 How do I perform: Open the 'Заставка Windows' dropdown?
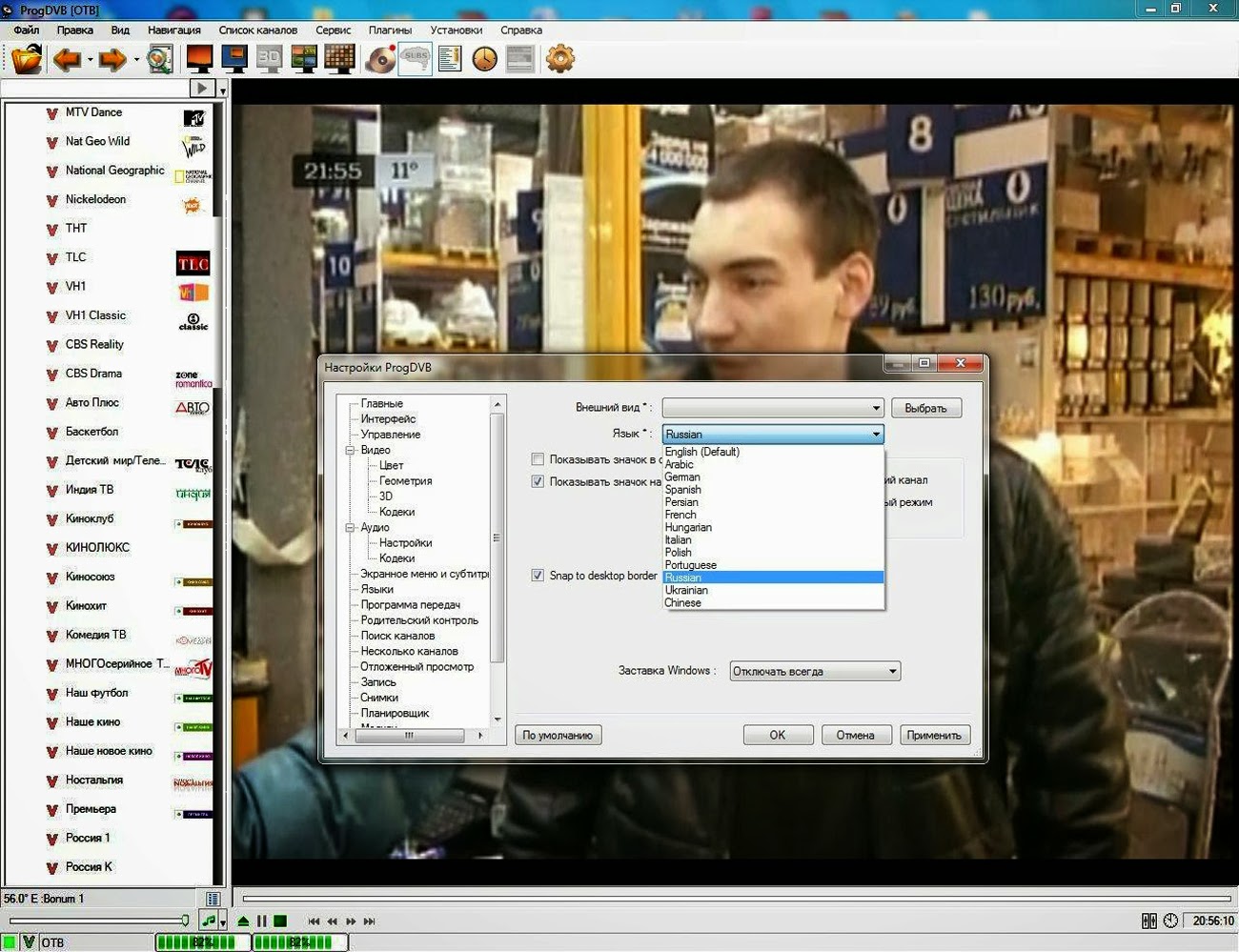(x=815, y=671)
